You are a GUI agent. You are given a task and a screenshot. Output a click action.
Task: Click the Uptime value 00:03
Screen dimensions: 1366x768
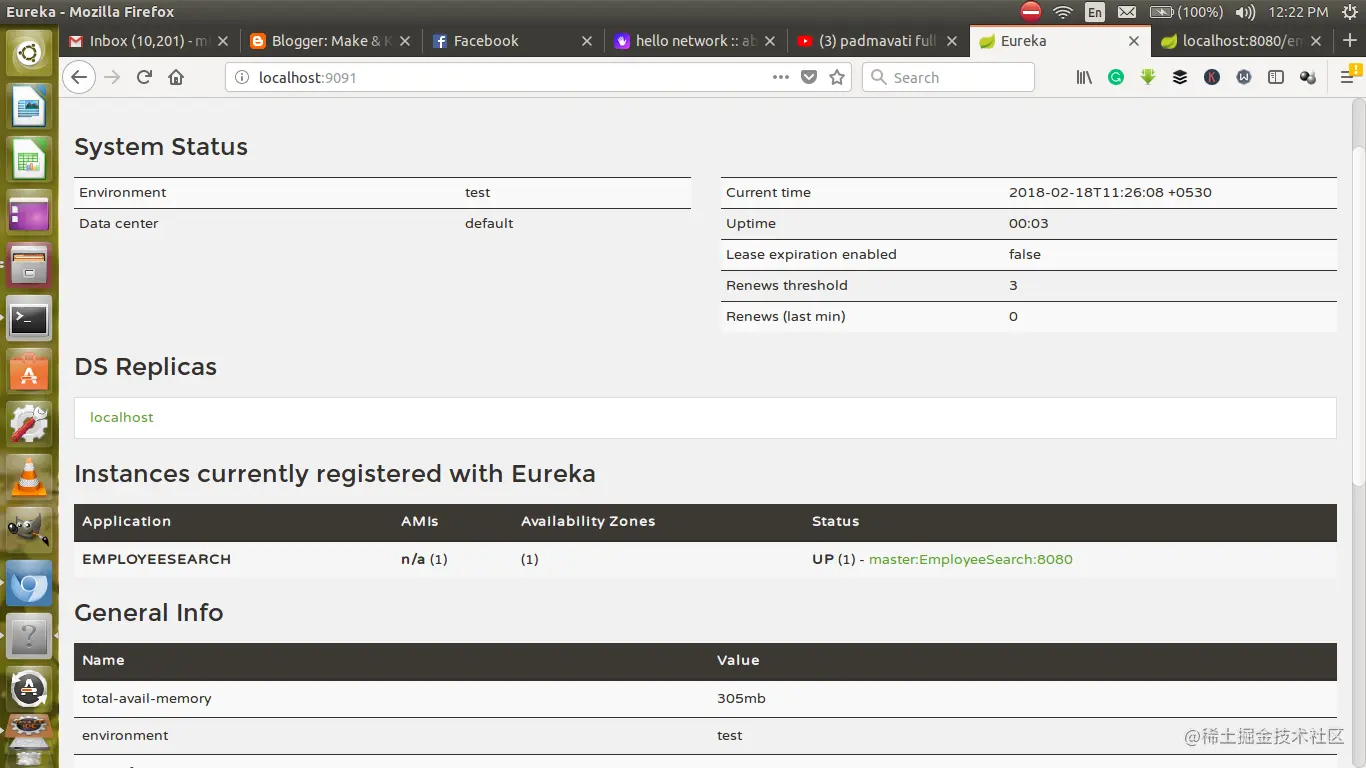click(1028, 223)
